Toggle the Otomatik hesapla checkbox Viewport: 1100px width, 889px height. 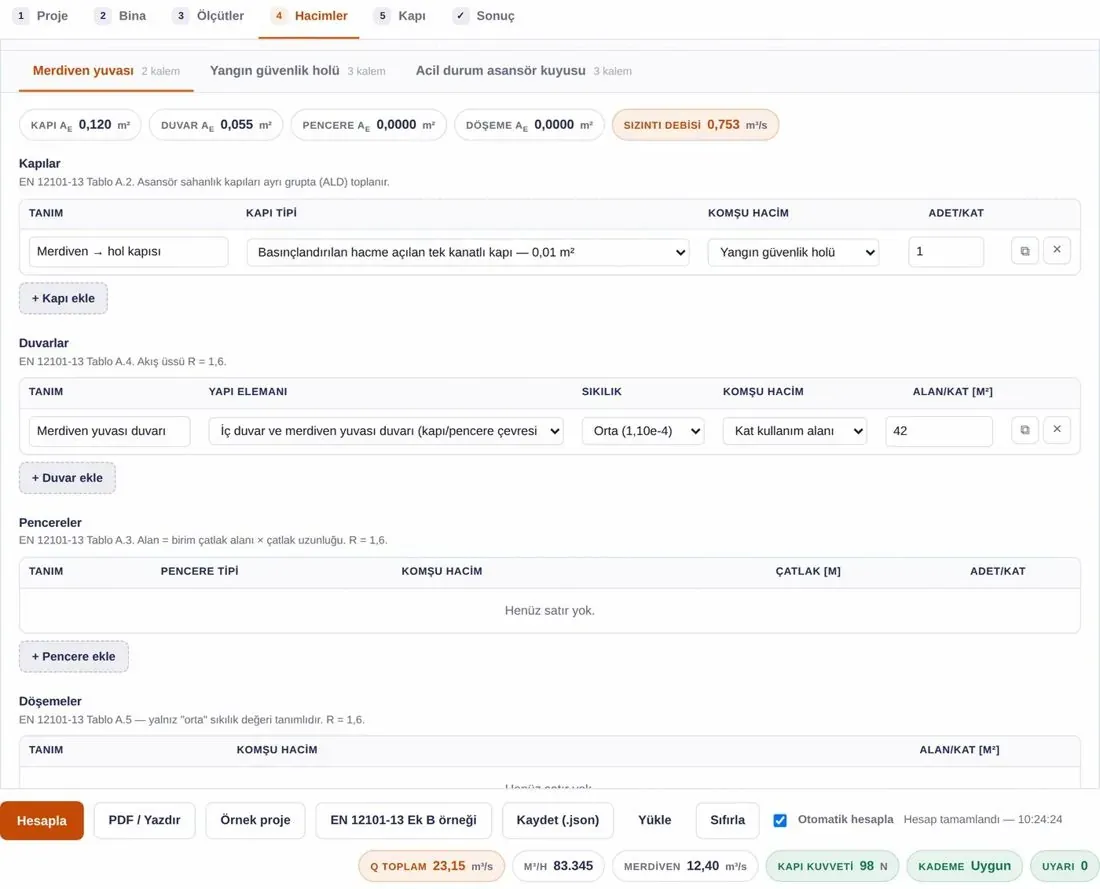tap(779, 820)
